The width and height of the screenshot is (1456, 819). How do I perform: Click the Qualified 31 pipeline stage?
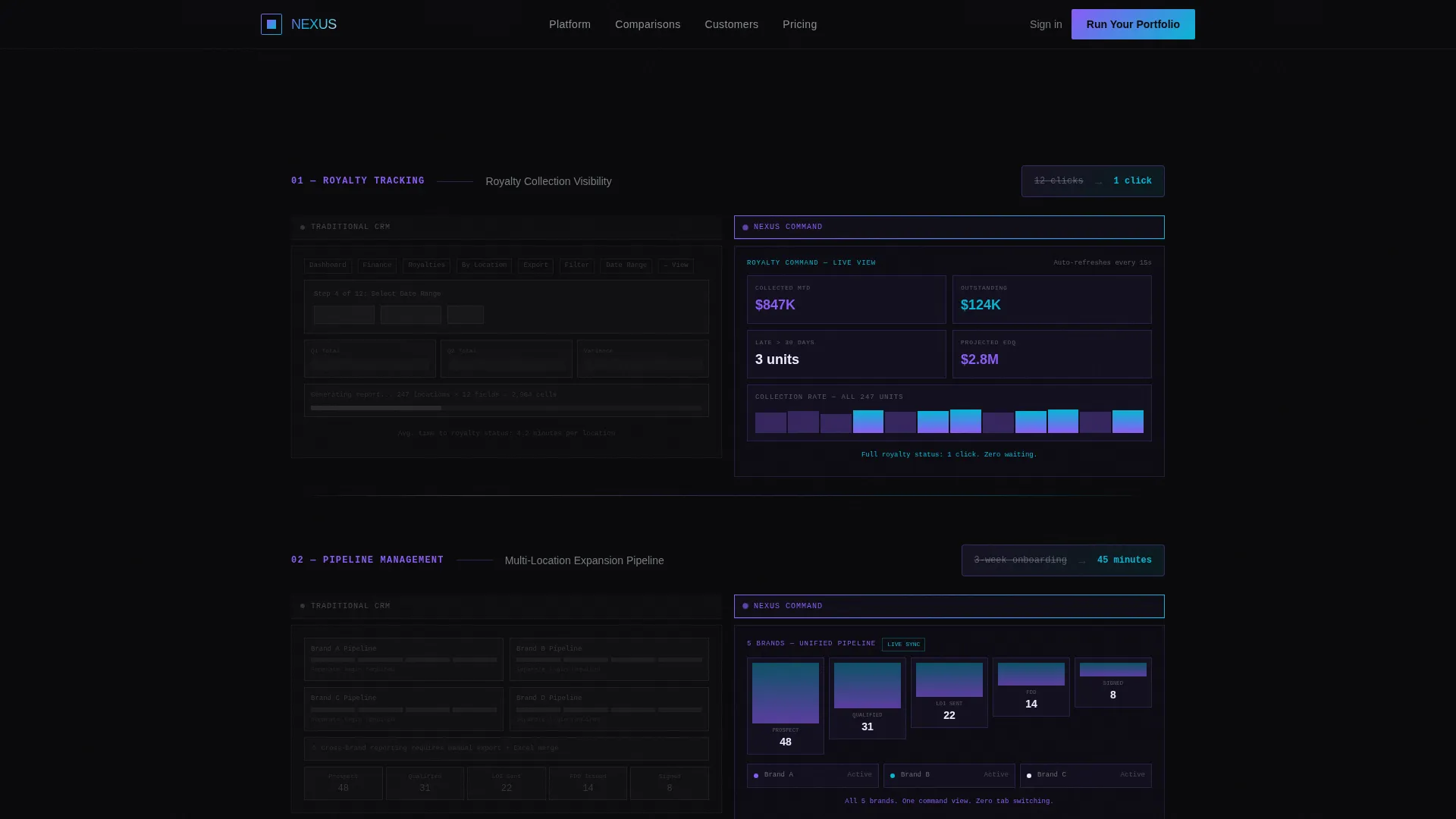pos(868,698)
